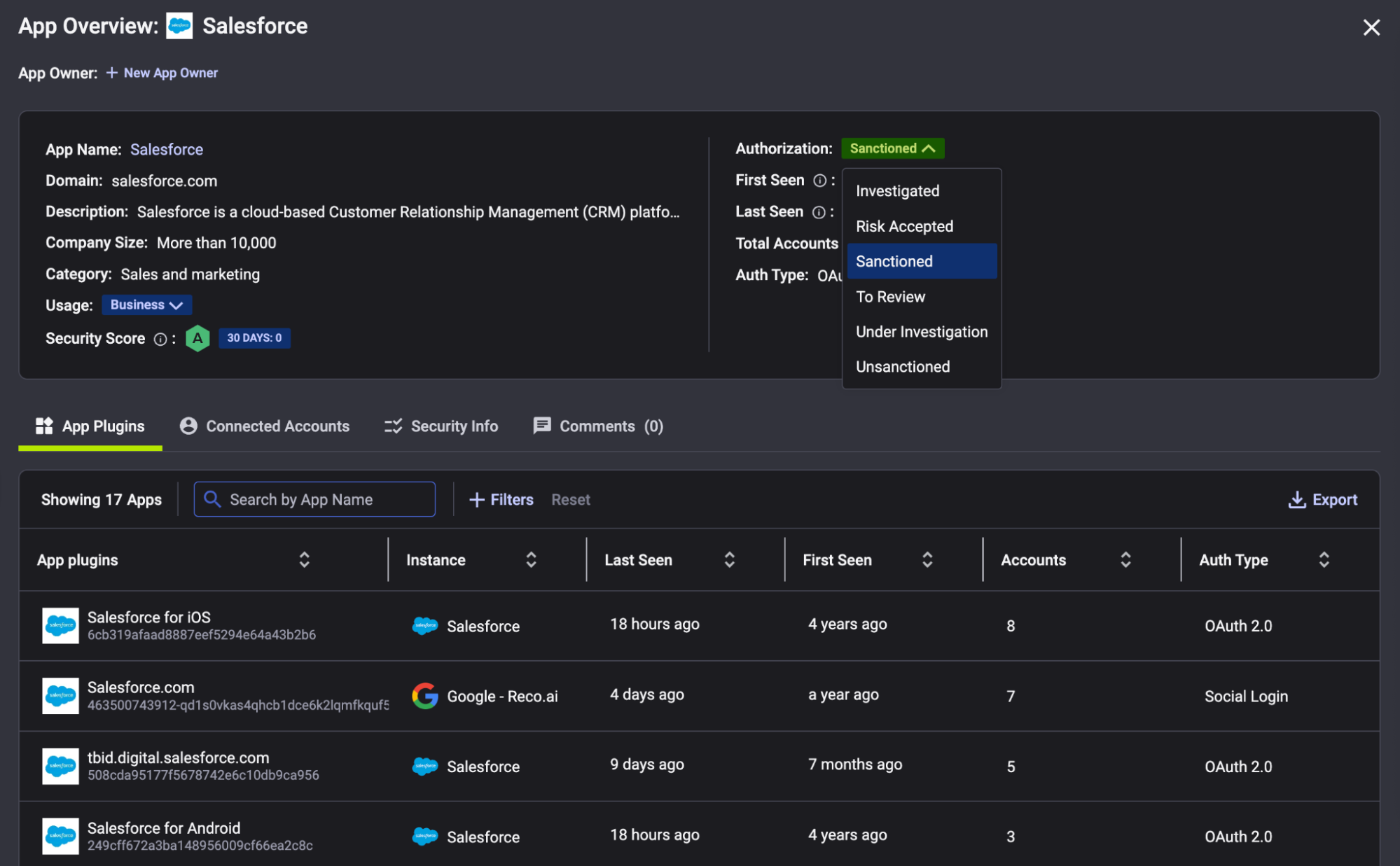Viewport: 1400px width, 866px height.
Task: Sort by App plugins column
Action: (x=304, y=560)
